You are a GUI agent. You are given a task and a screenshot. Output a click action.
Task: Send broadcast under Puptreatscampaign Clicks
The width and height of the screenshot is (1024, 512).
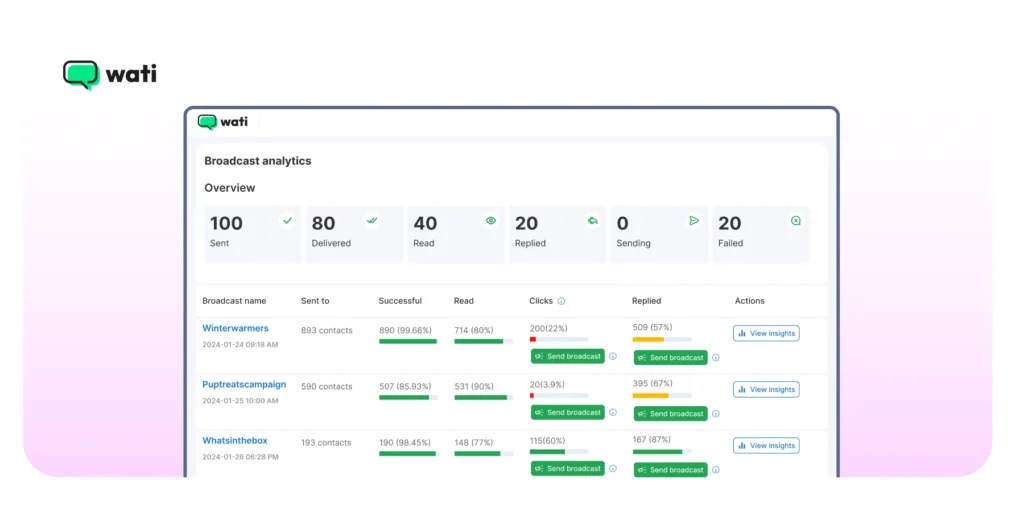click(x=568, y=413)
